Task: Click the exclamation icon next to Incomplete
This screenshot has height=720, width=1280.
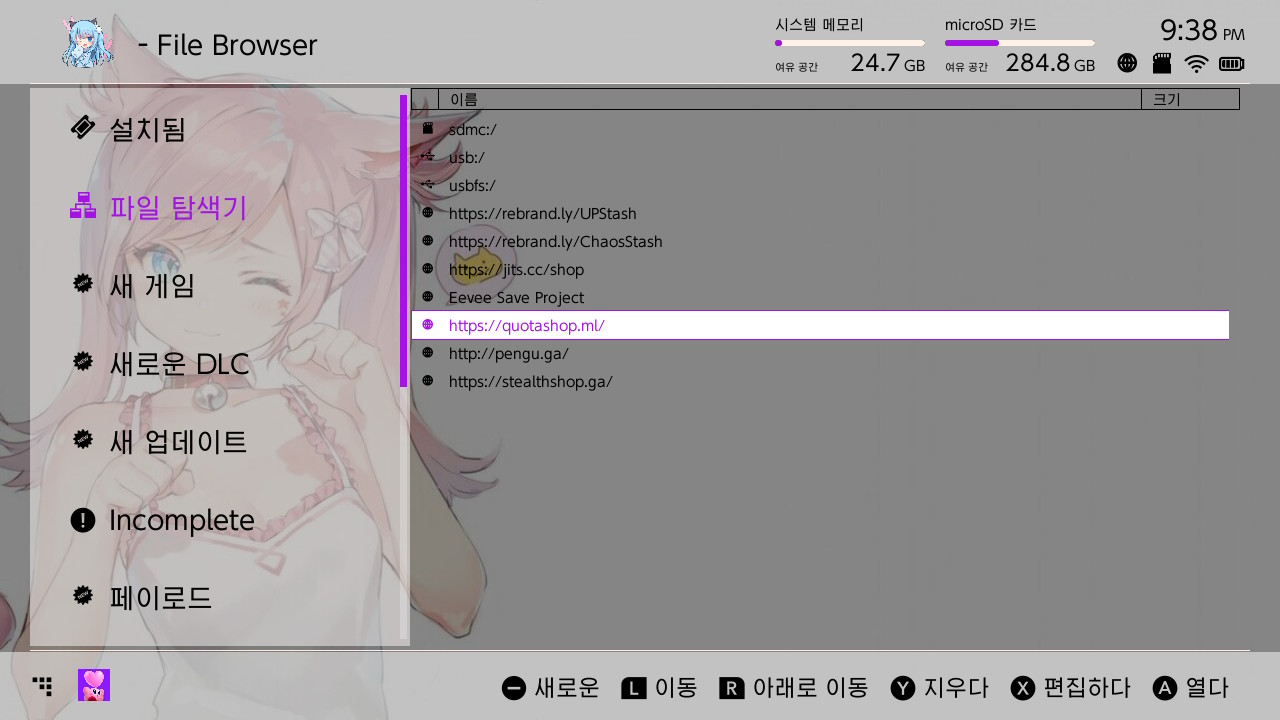Action: pos(83,520)
